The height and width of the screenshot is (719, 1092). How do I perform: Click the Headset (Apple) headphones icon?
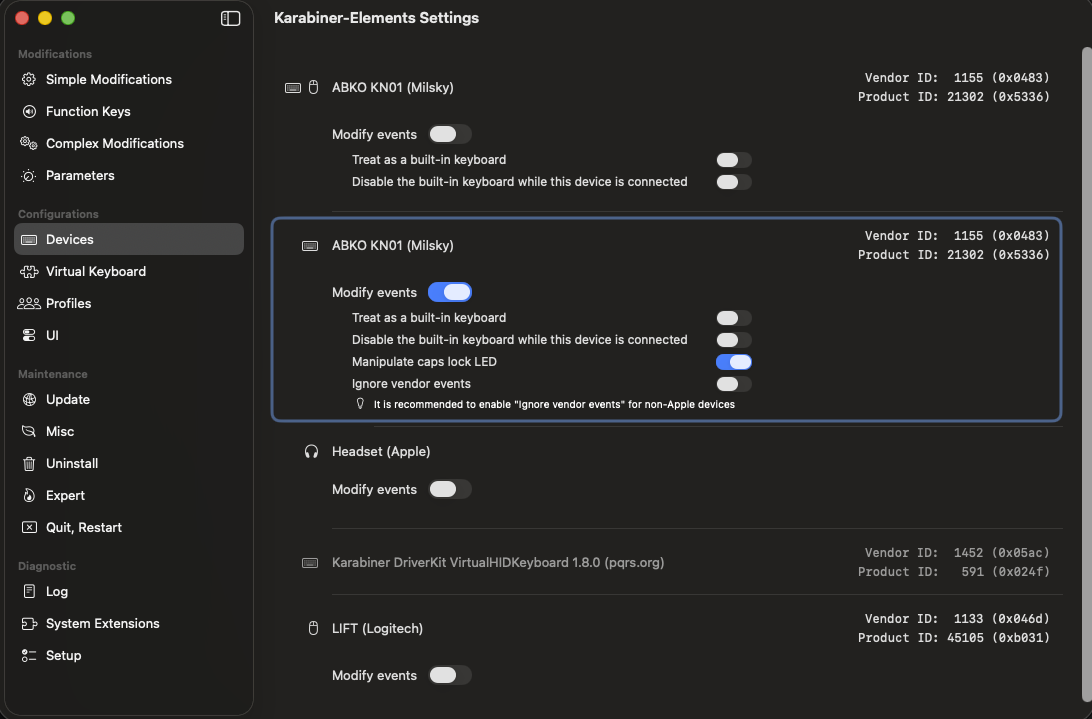pyautogui.click(x=311, y=452)
